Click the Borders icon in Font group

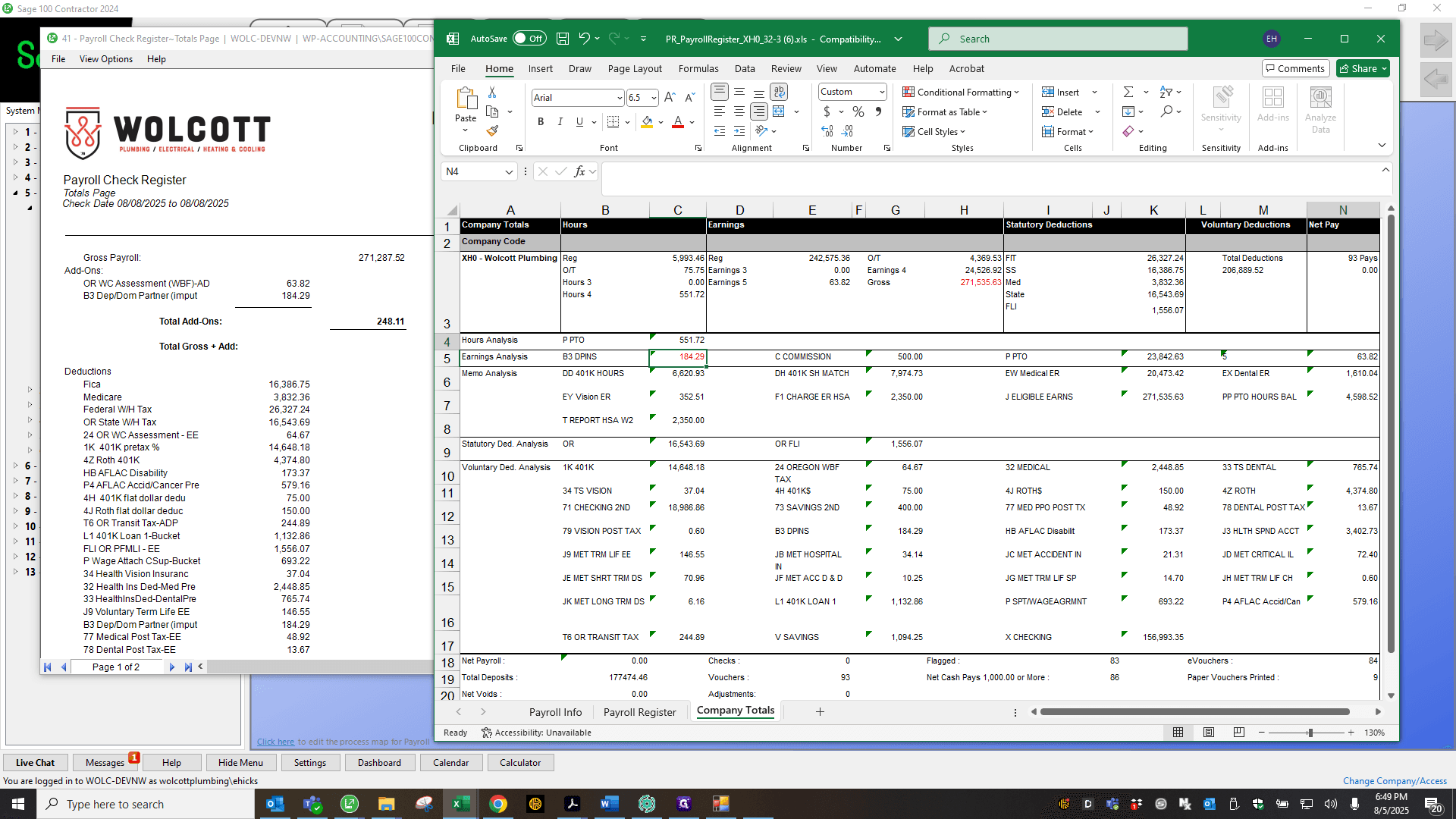(613, 122)
